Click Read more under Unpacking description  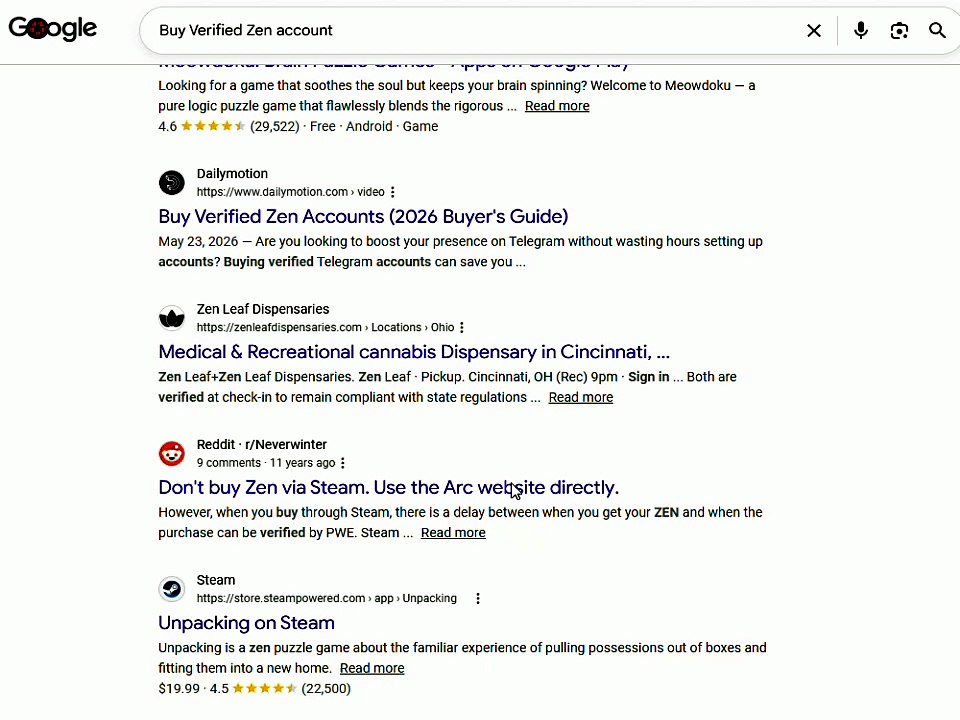pos(372,668)
